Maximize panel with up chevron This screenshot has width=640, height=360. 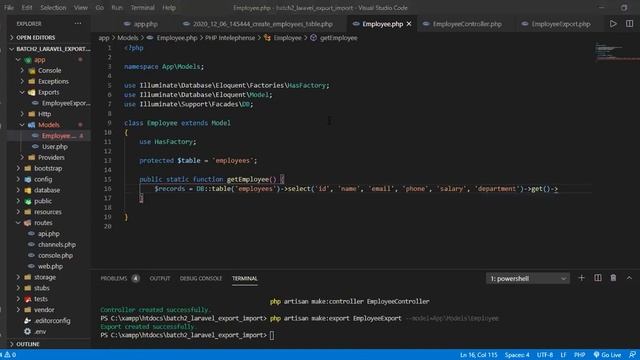629,278
